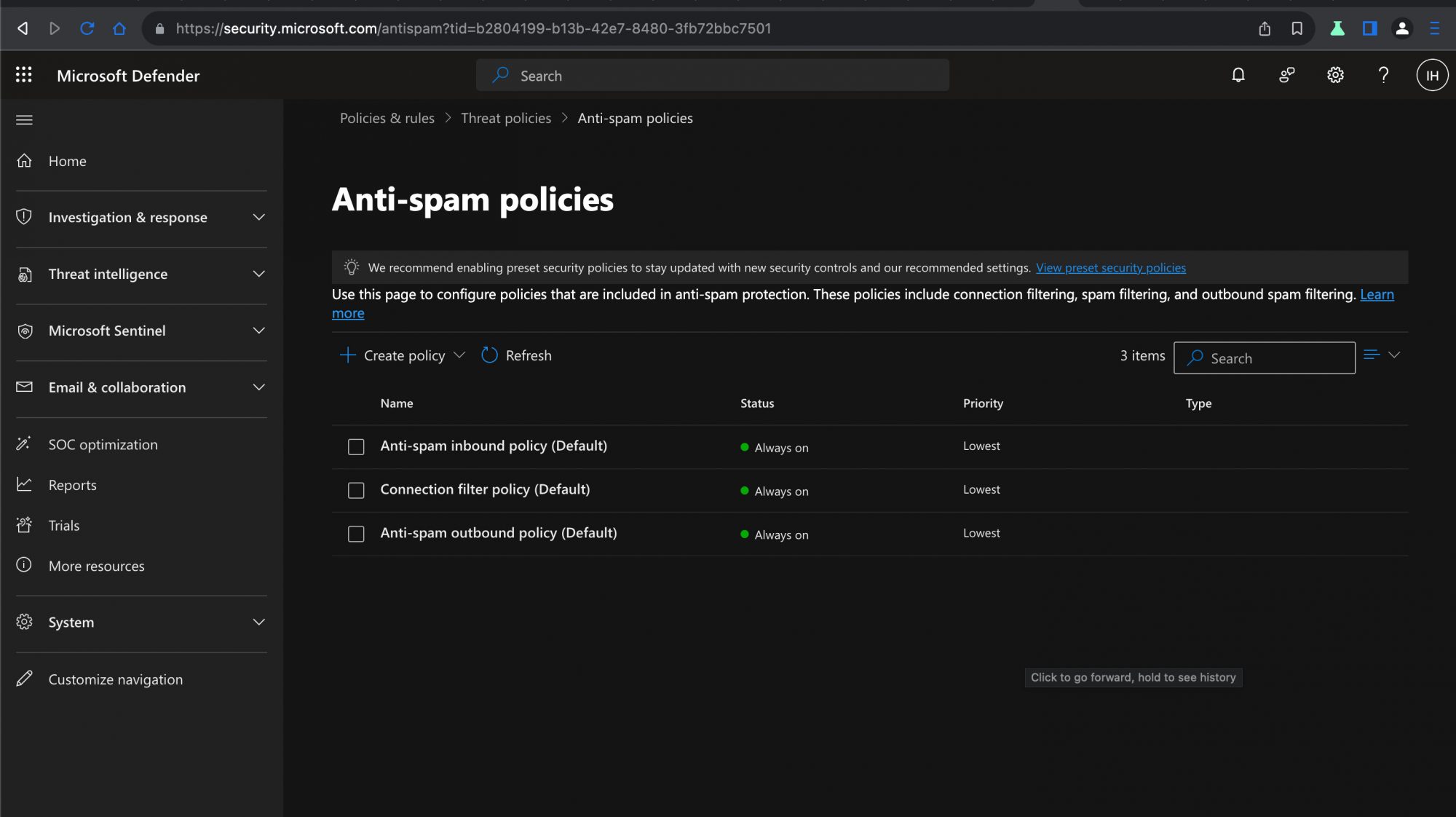Open More resources in the sidebar
Screen dimensions: 1456x817
coord(96,566)
